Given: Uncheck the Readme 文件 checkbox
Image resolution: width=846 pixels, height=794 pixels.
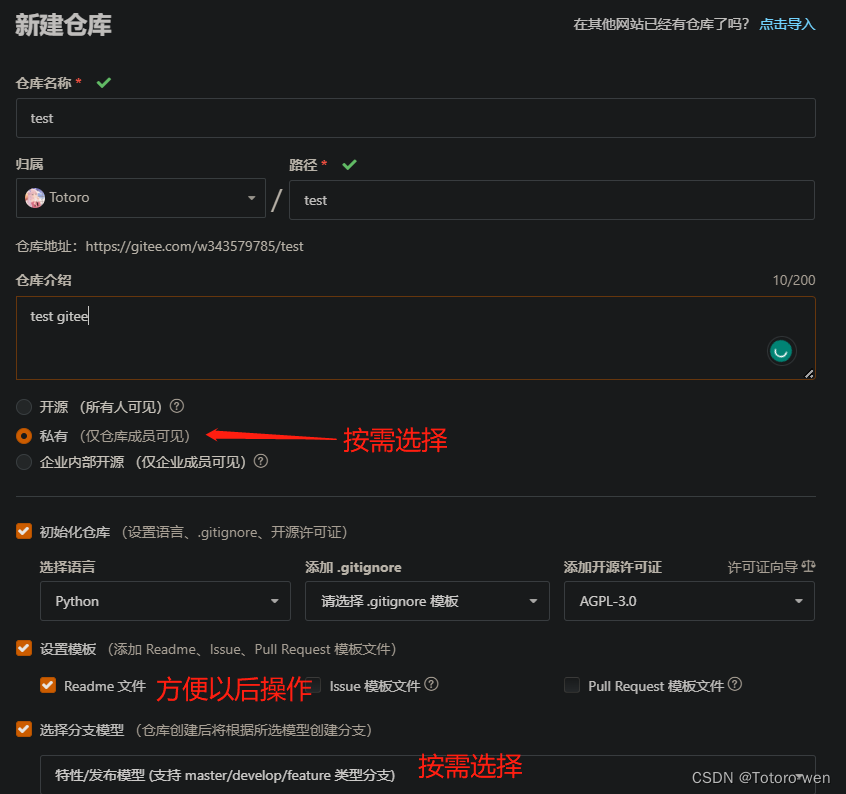Looking at the screenshot, I should (47, 685).
